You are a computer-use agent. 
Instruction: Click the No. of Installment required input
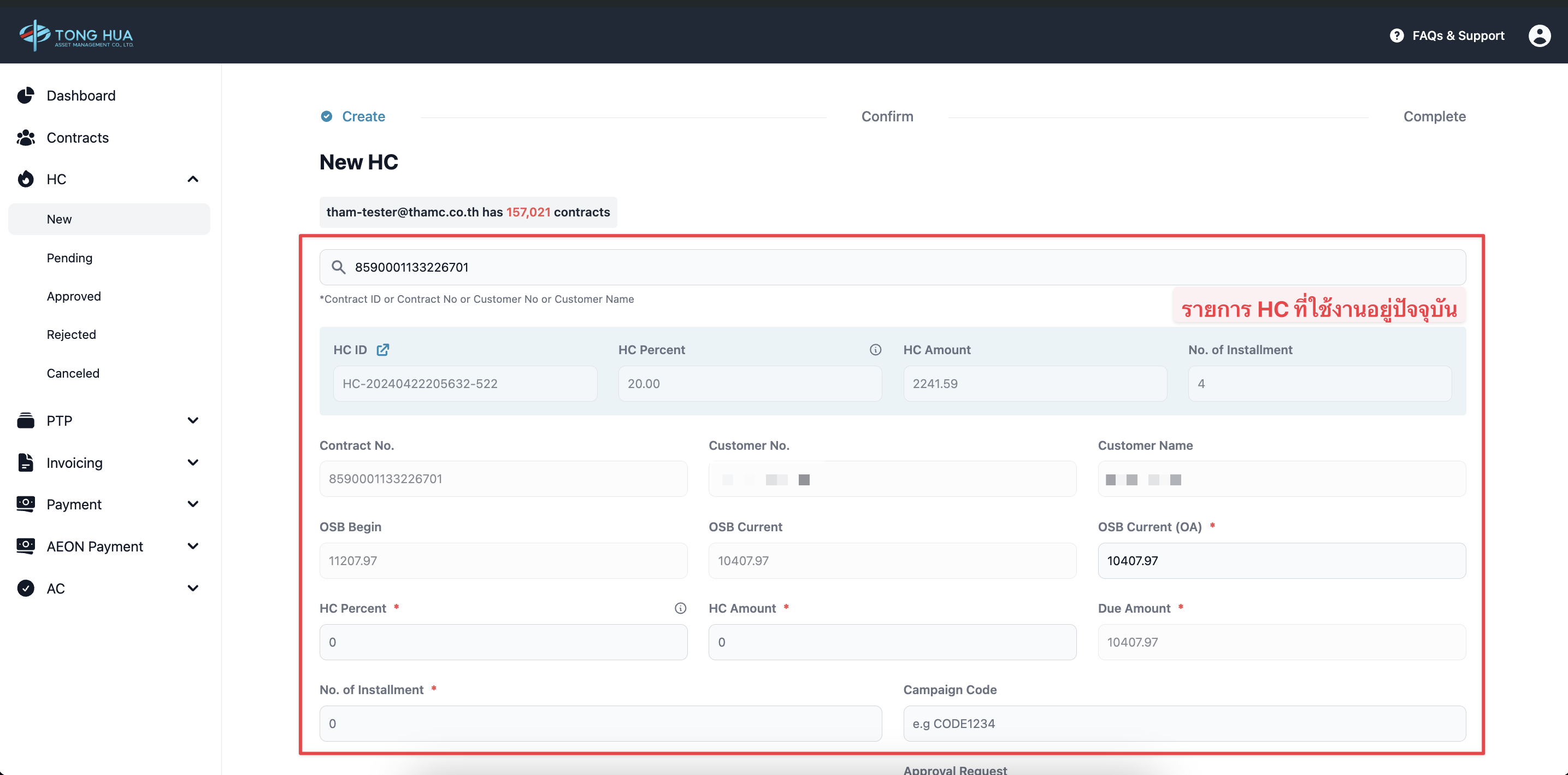[x=600, y=723]
